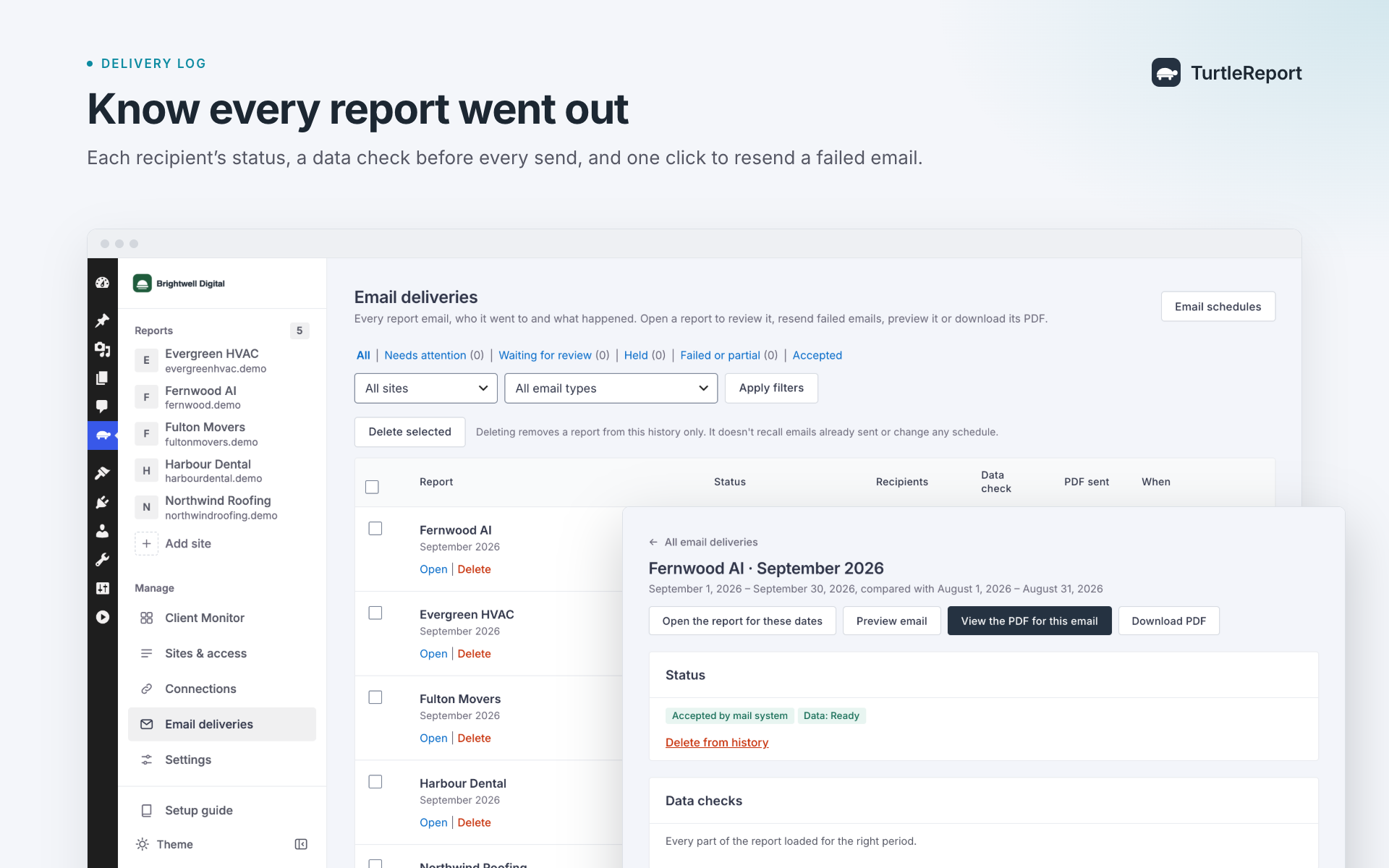
Task: Click the Open link under Fulton Movers
Action: (x=433, y=738)
